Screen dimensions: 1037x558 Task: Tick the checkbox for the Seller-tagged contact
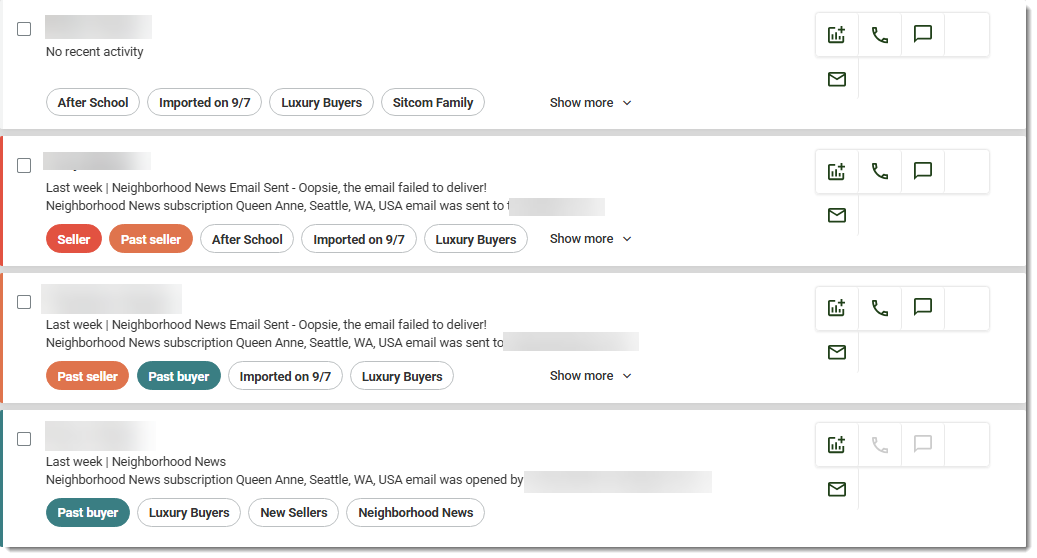24,165
